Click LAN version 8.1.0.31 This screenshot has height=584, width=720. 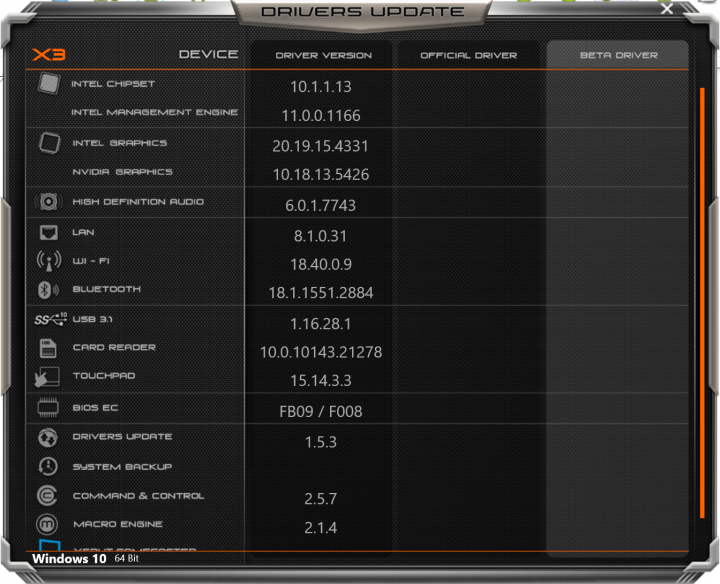coord(321,236)
